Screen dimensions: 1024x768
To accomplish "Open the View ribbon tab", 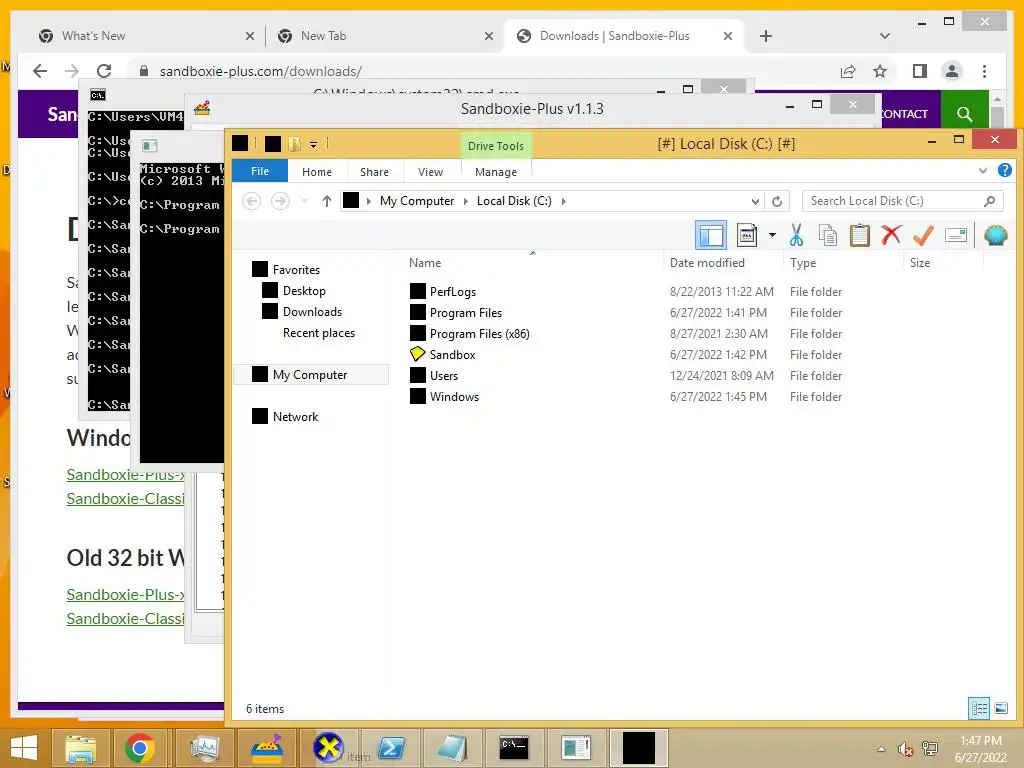I will [430, 172].
